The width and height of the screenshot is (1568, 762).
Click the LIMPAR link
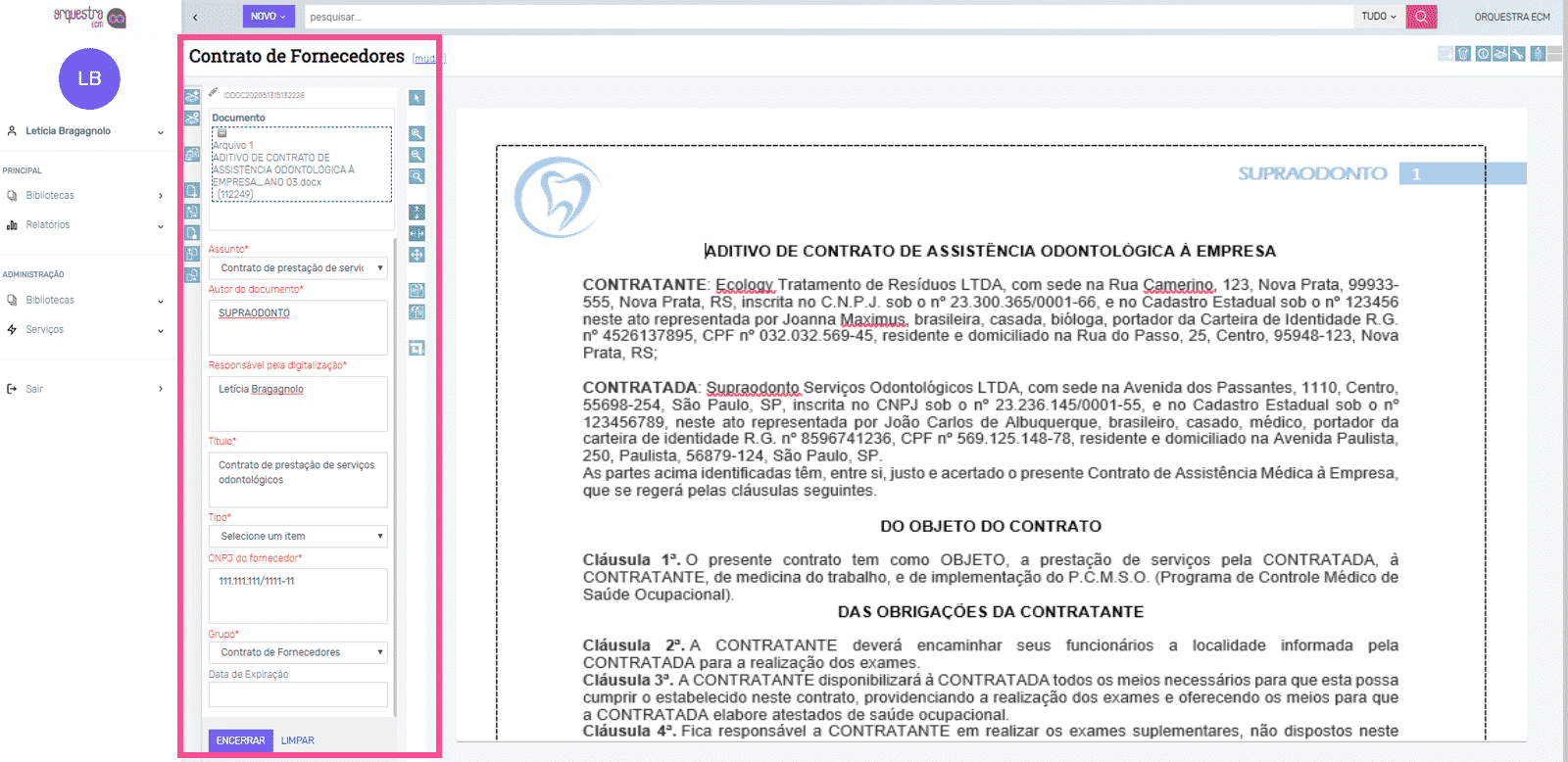point(298,740)
